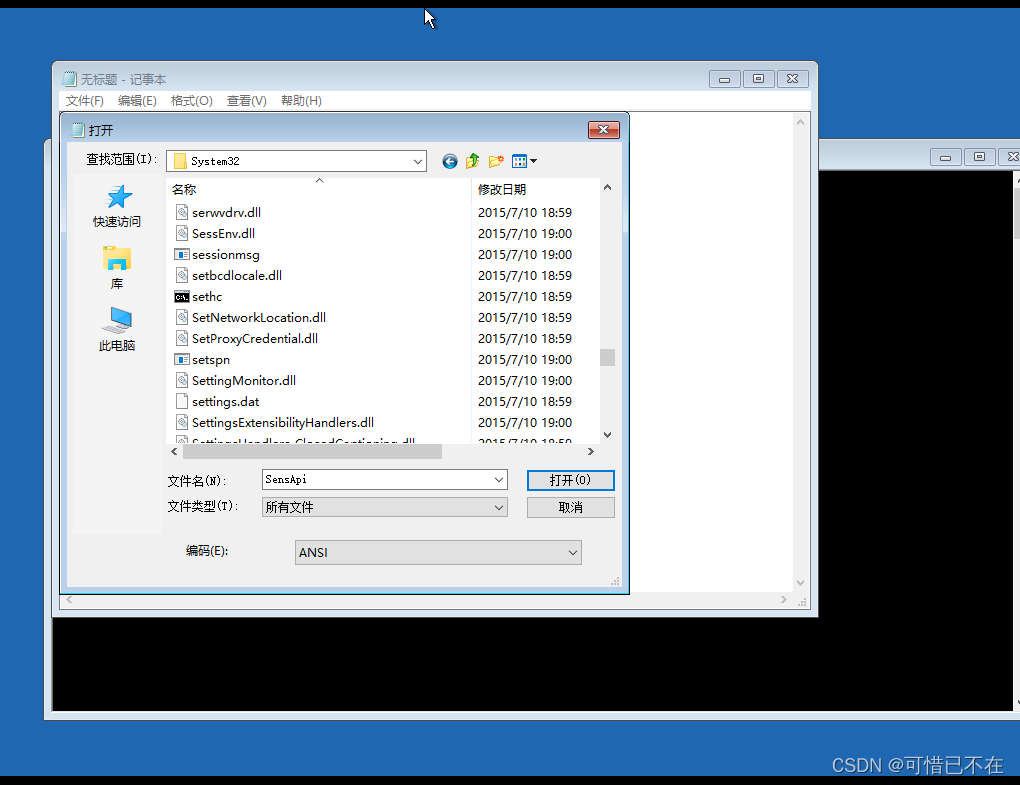The image size is (1020, 785).
Task: Minimize the Notepad window
Action: [x=725, y=79]
